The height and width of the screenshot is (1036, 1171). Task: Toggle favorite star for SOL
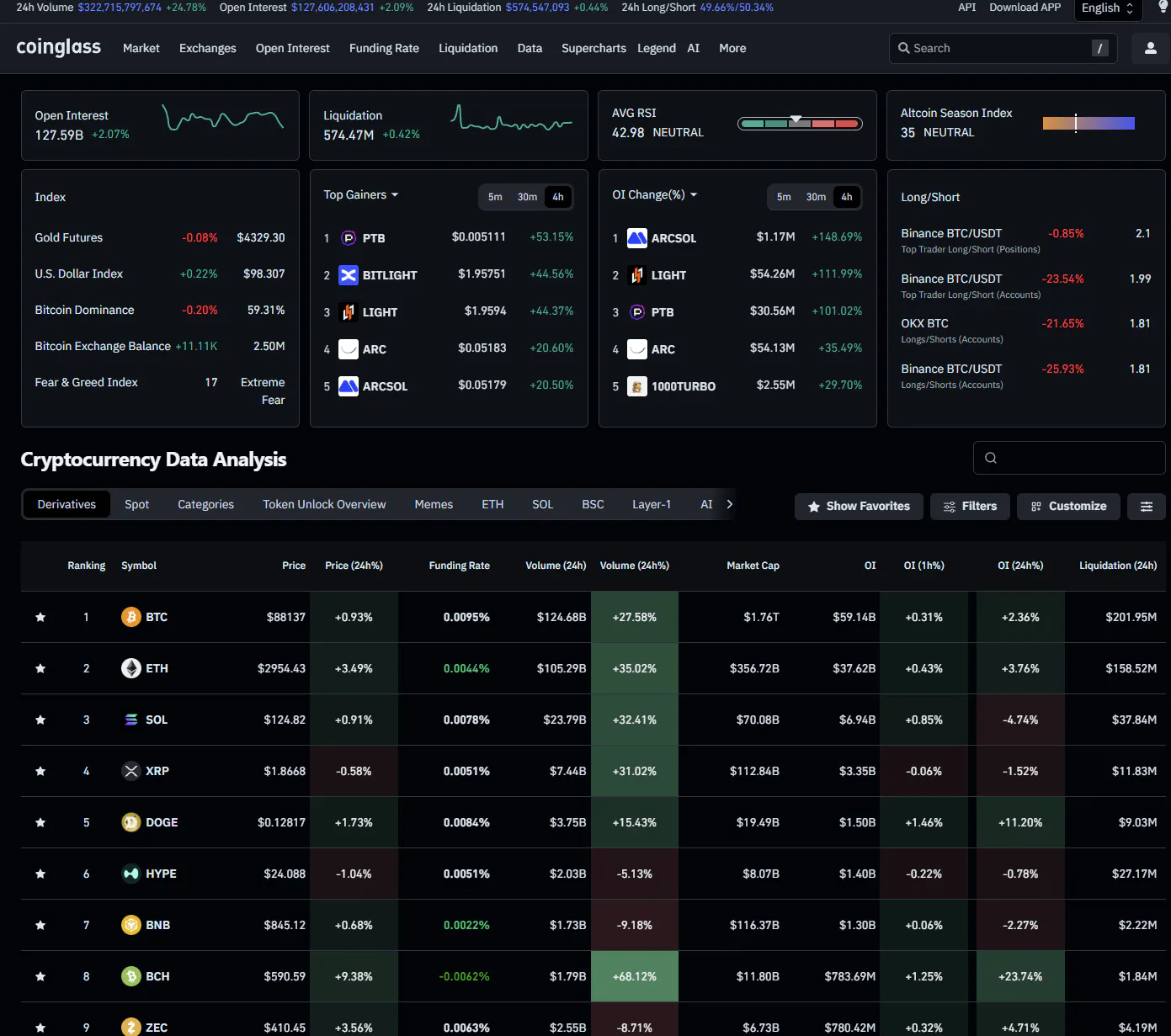pos(40,720)
